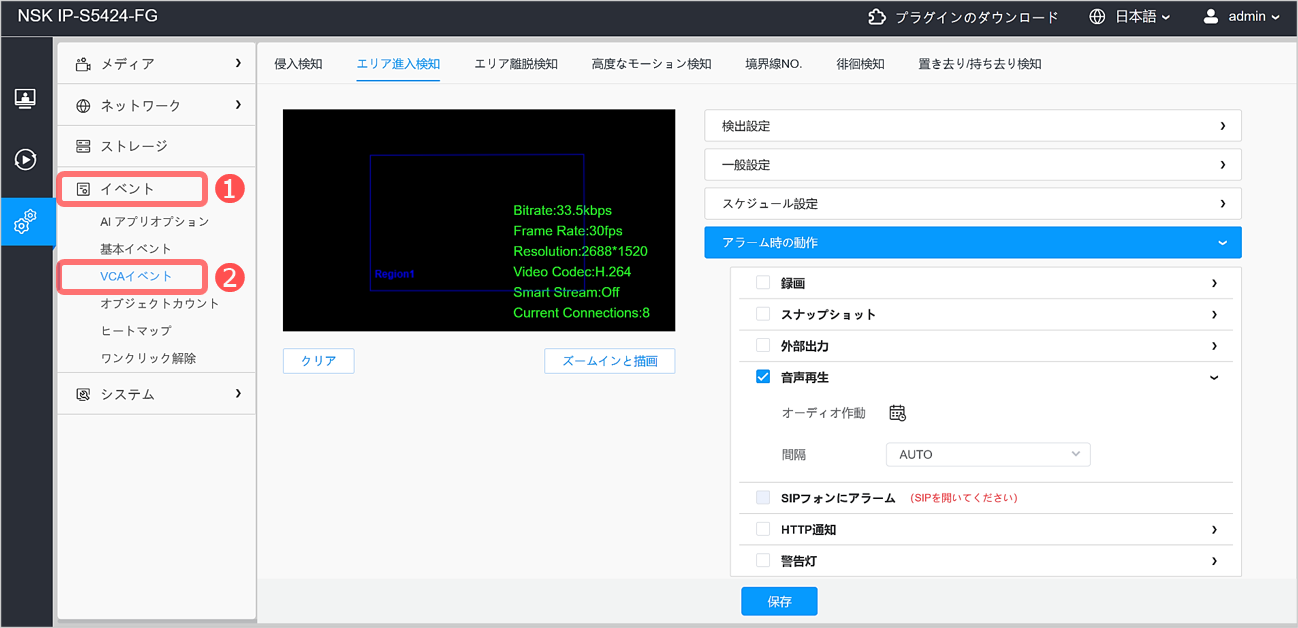Open playback icon in left sidebar
Viewport: 1298px width, 628px height.
[26, 159]
